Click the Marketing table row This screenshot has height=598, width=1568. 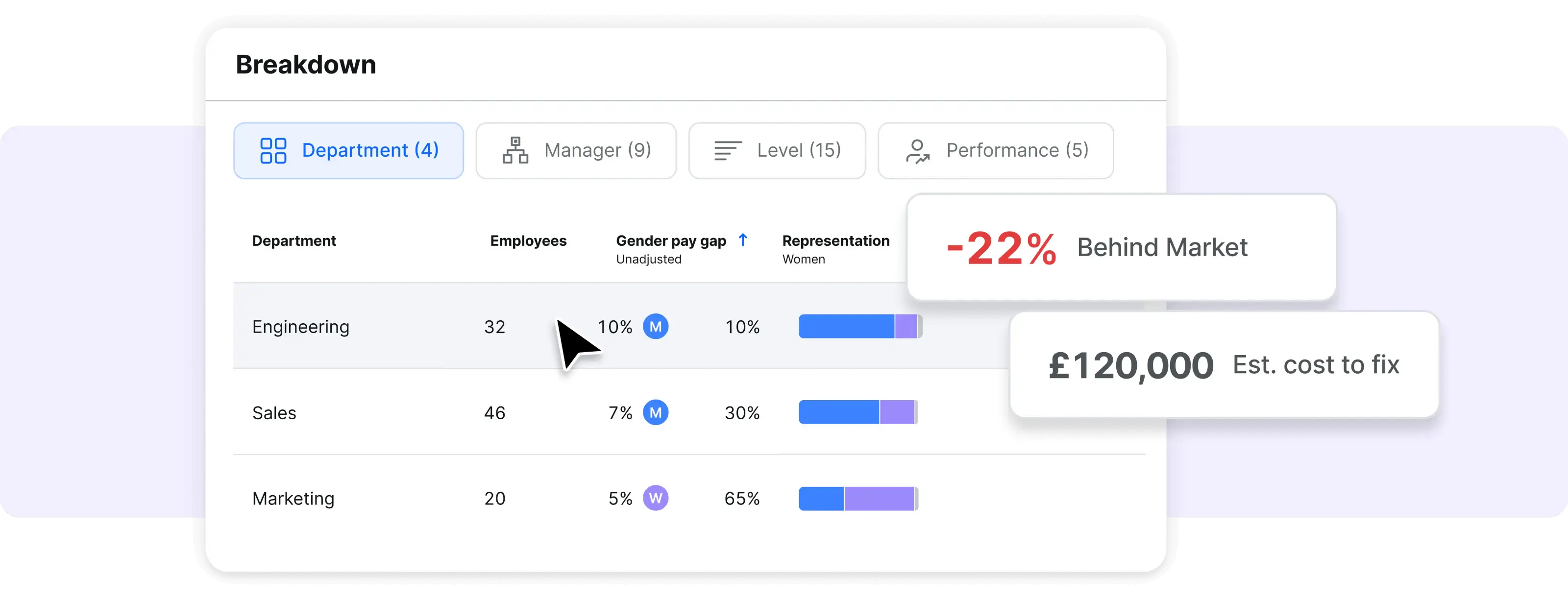pyautogui.click(x=426, y=498)
